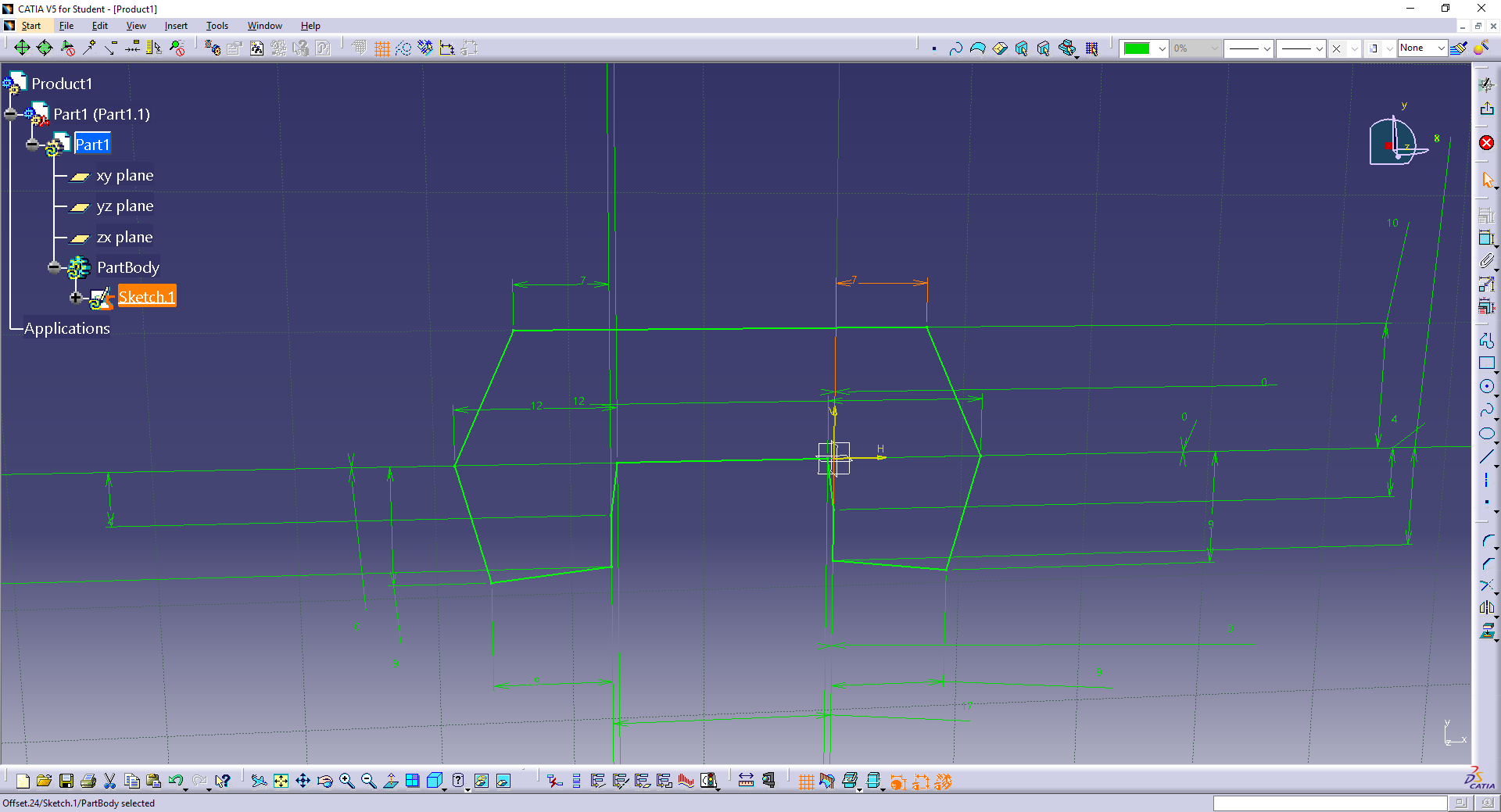This screenshot has height=812, width=1501.
Task: Open the Insert menu
Action: [x=176, y=26]
